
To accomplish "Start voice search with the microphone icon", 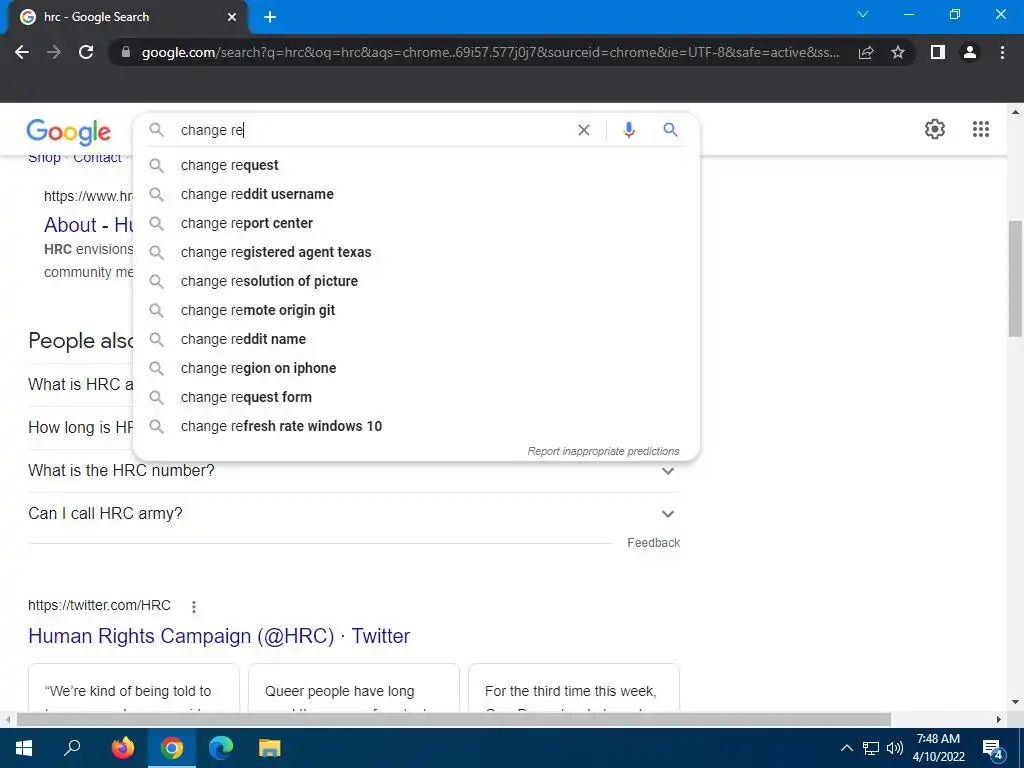I will point(629,130).
